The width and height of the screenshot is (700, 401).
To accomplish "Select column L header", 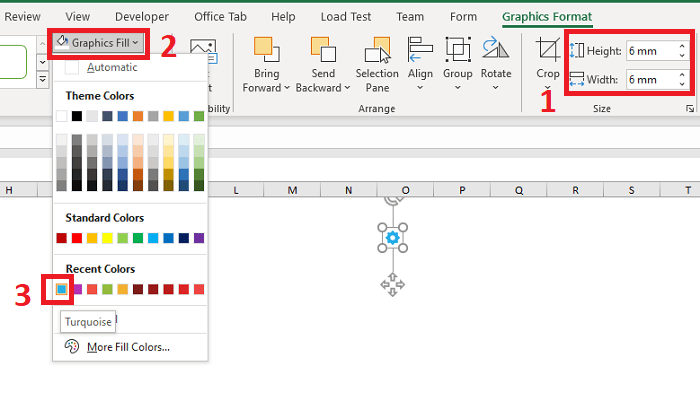I will click(236, 190).
